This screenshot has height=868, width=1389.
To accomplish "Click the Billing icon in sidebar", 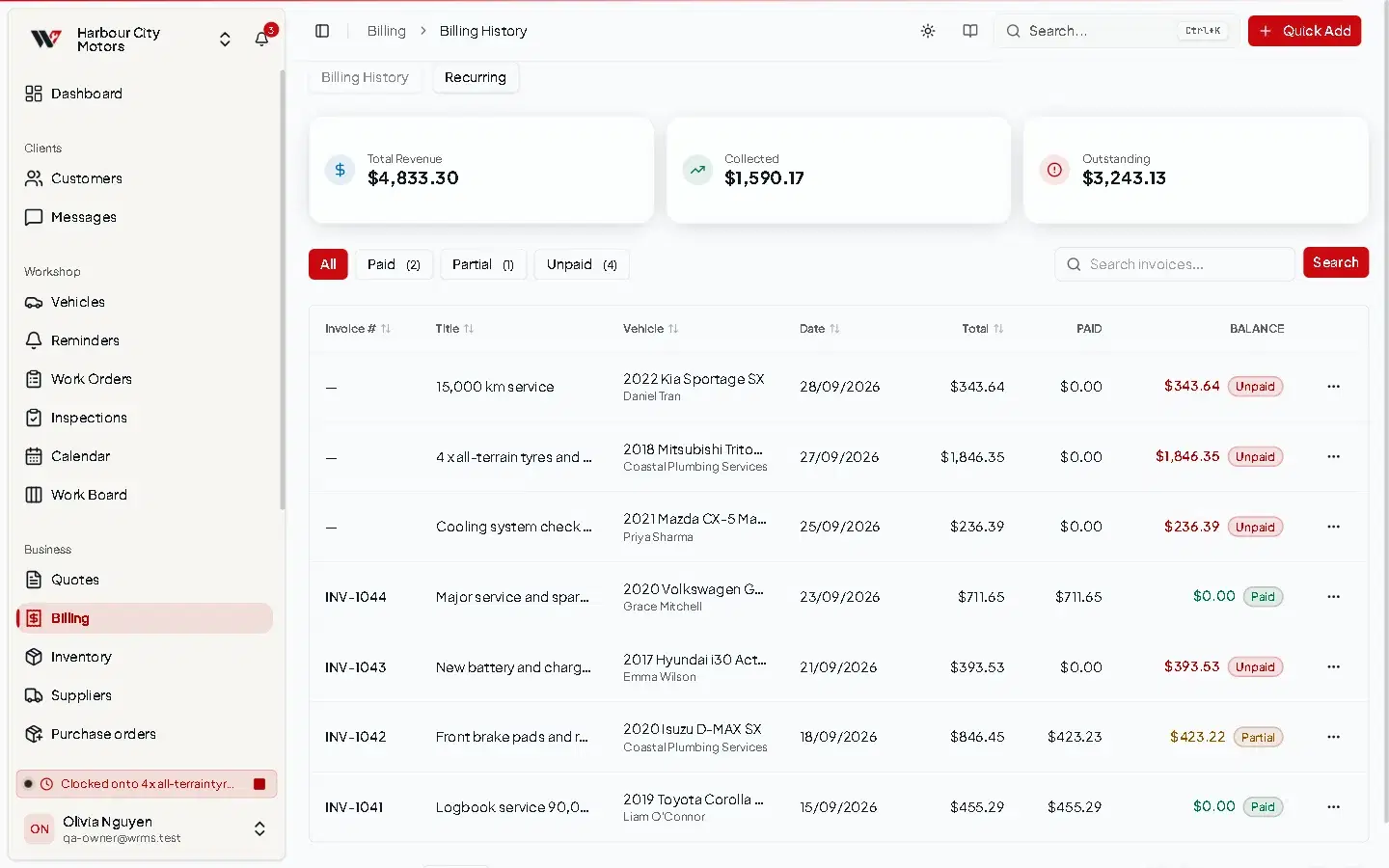I will coord(34,618).
